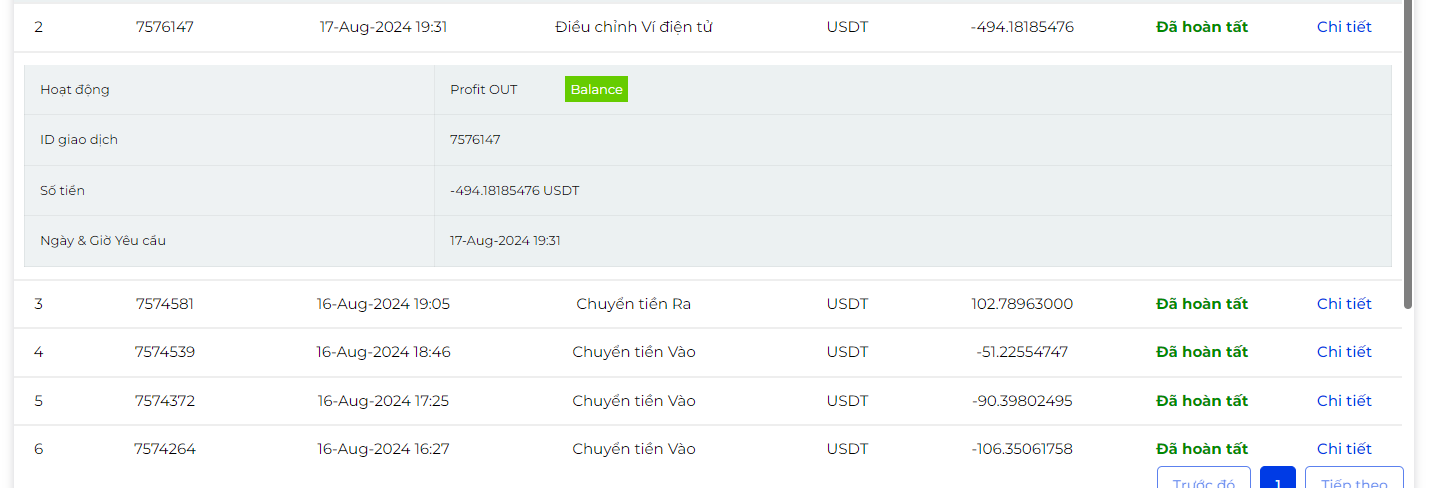The height and width of the screenshot is (488, 1447).
Task: Expand Chi tiết for transaction 7574581
Action: [1344, 304]
